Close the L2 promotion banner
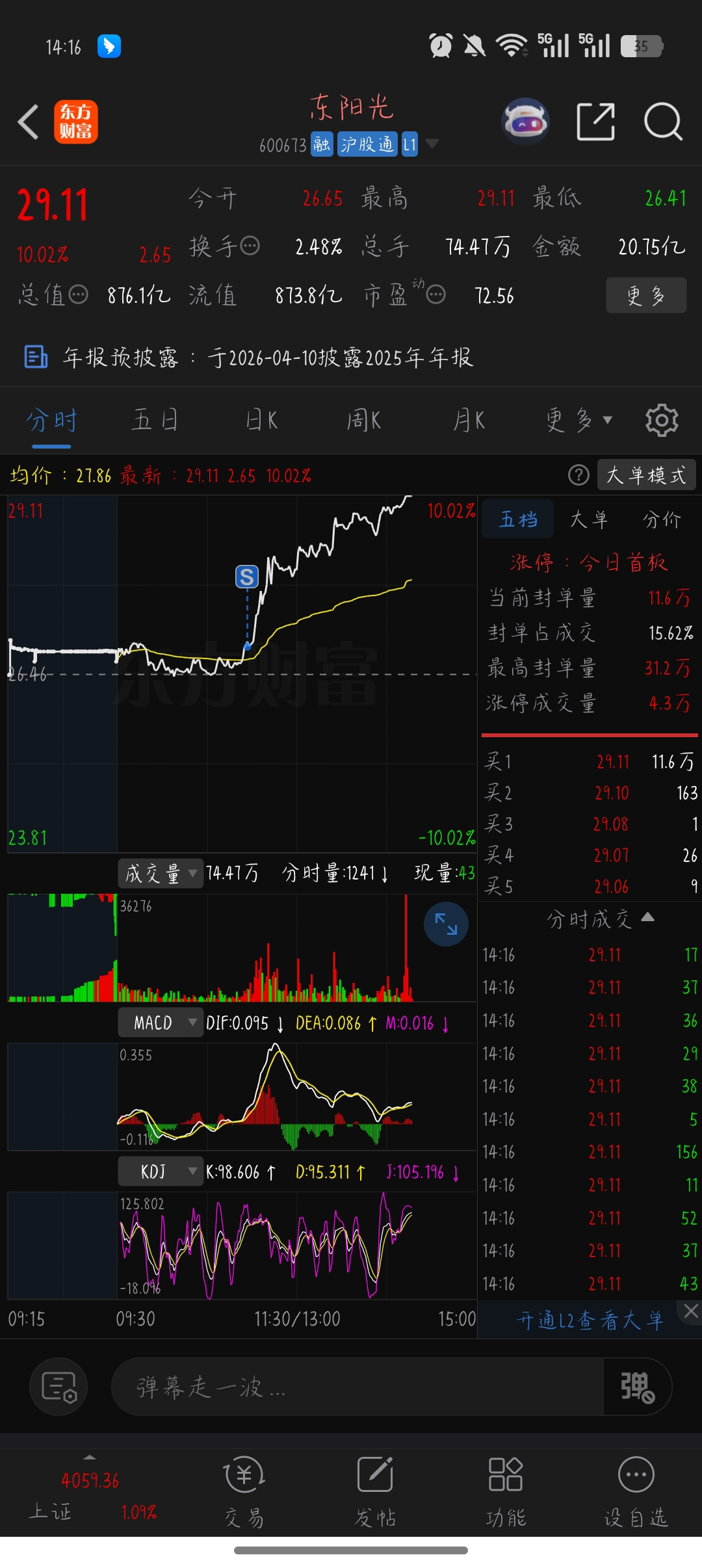 click(x=690, y=1312)
